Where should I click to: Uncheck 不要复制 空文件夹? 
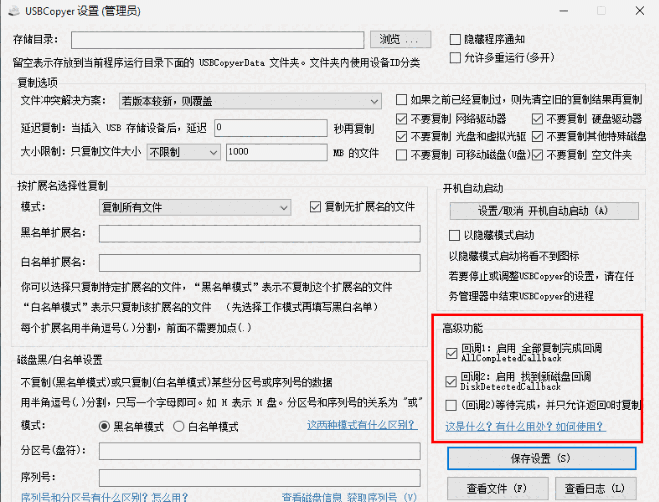point(537,155)
